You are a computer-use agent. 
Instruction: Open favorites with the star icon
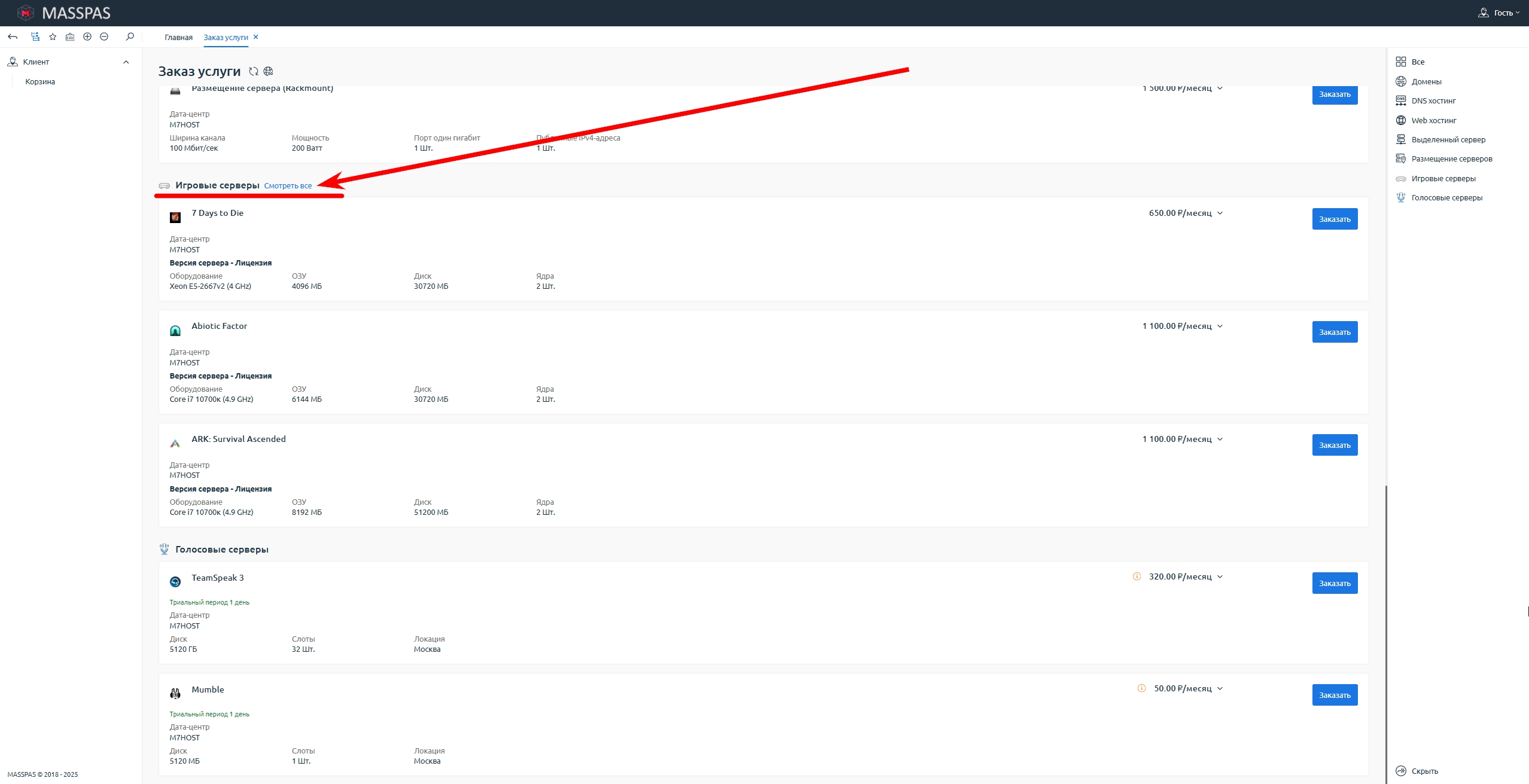click(53, 37)
